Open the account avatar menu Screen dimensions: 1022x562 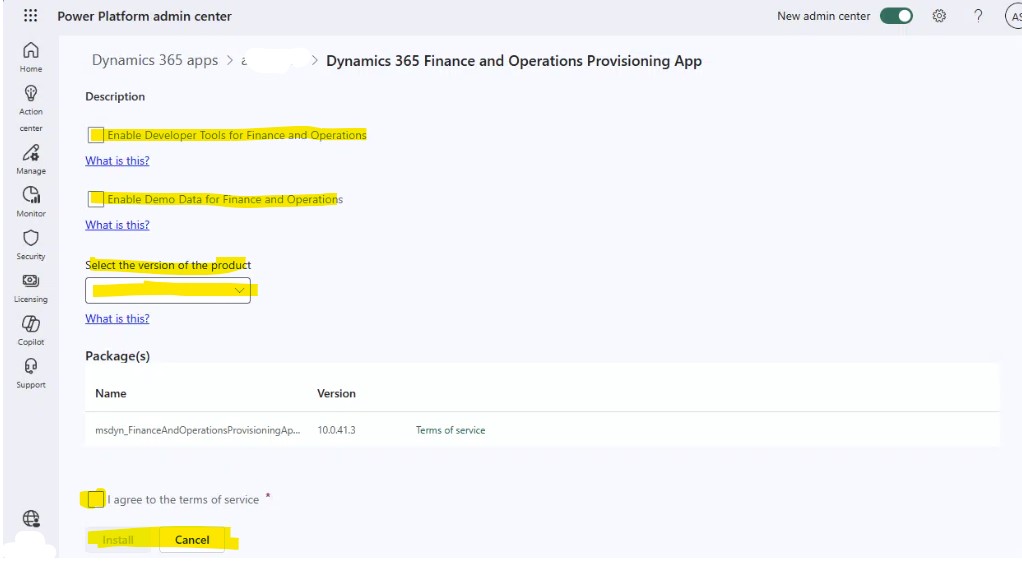(1014, 16)
